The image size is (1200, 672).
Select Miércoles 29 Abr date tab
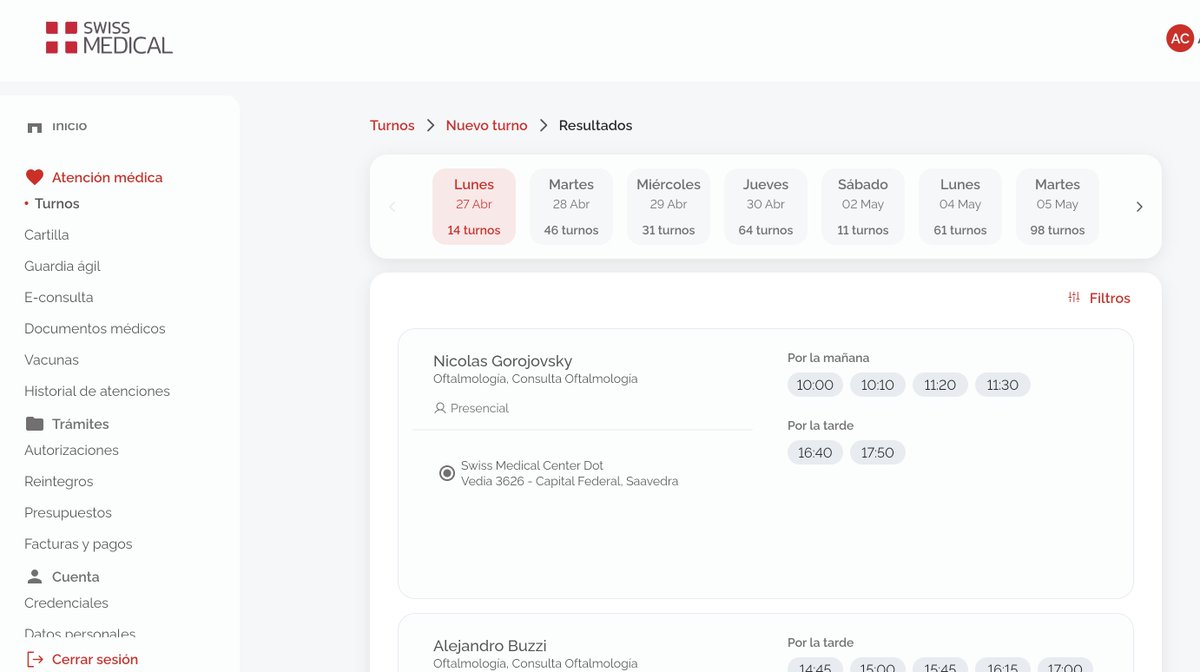669,207
